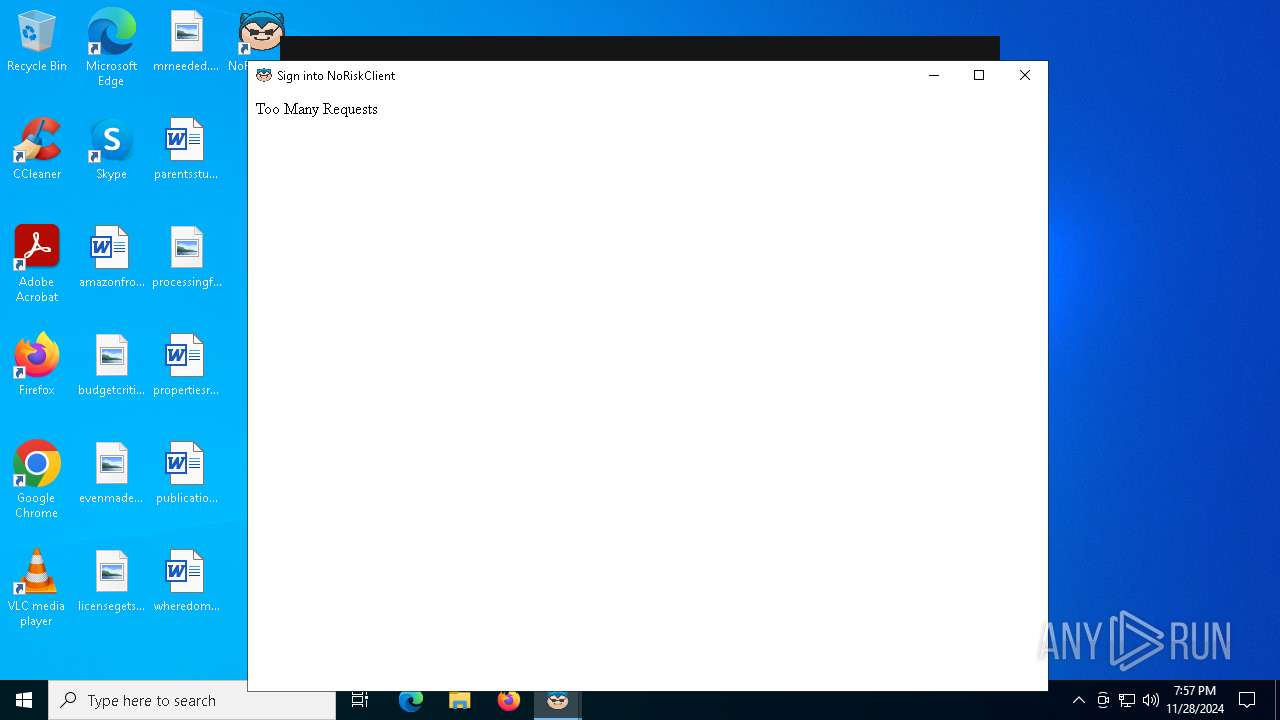Open Firefox from the taskbar
The width and height of the screenshot is (1280, 720).
[508, 700]
